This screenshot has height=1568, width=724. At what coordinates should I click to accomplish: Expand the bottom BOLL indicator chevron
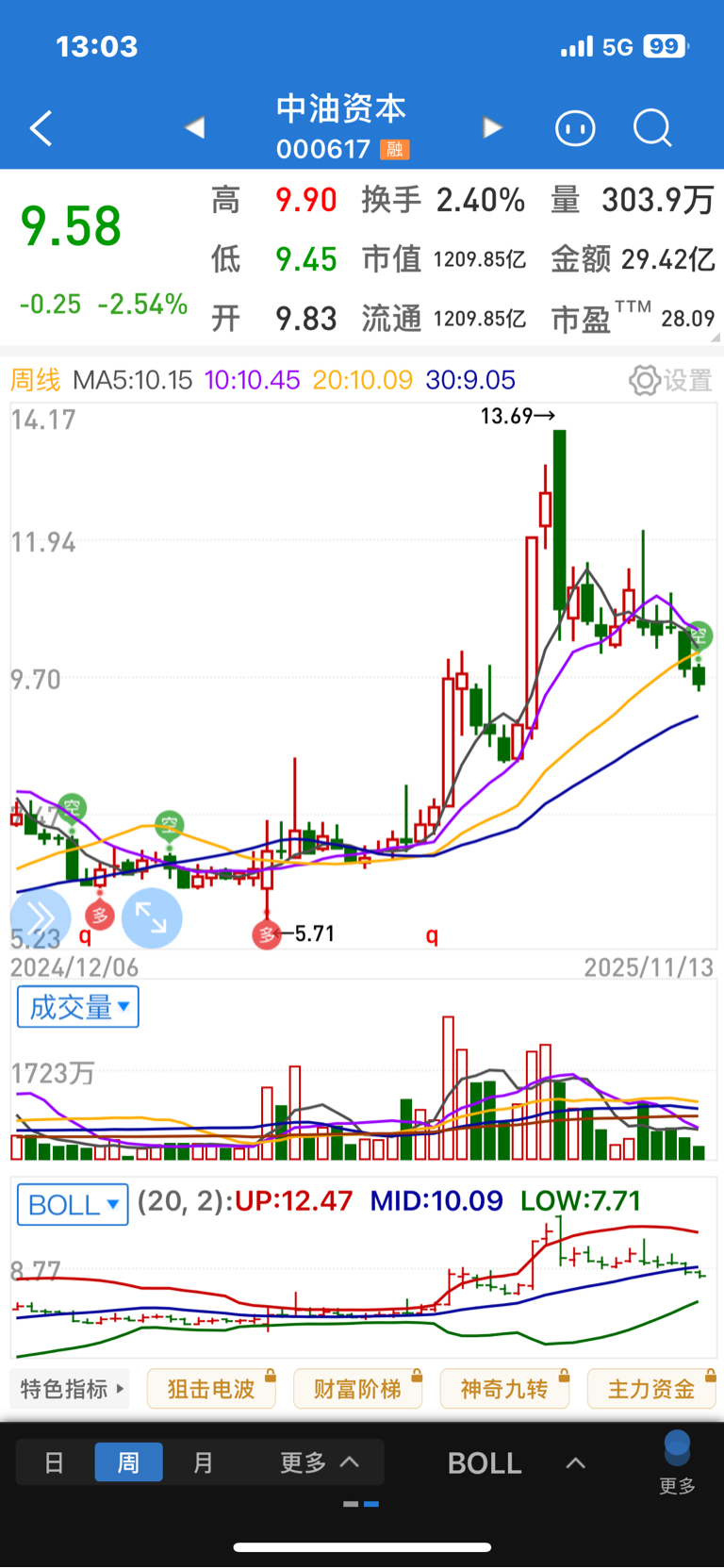pos(575,1463)
